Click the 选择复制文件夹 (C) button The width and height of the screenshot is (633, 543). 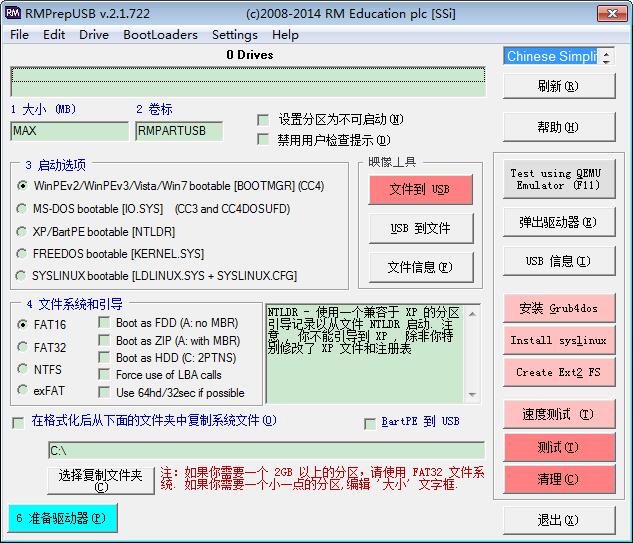coord(101,480)
